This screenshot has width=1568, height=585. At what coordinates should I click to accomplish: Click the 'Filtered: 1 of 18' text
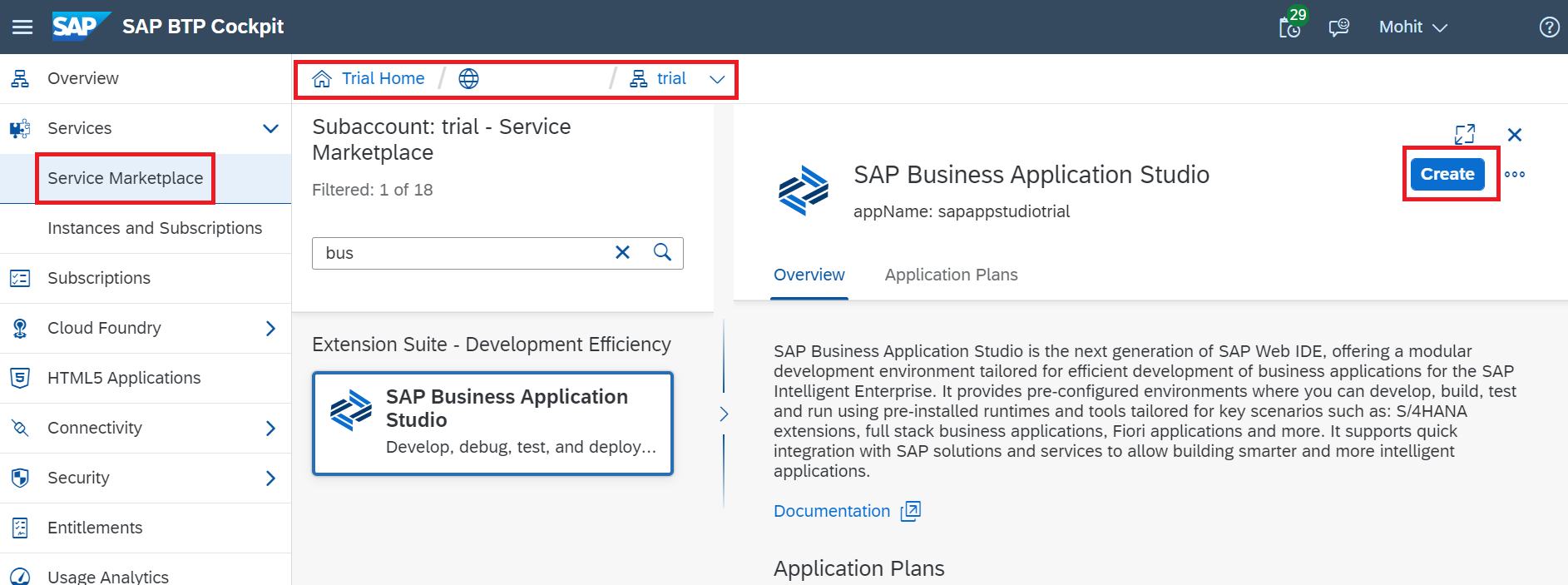[x=372, y=190]
